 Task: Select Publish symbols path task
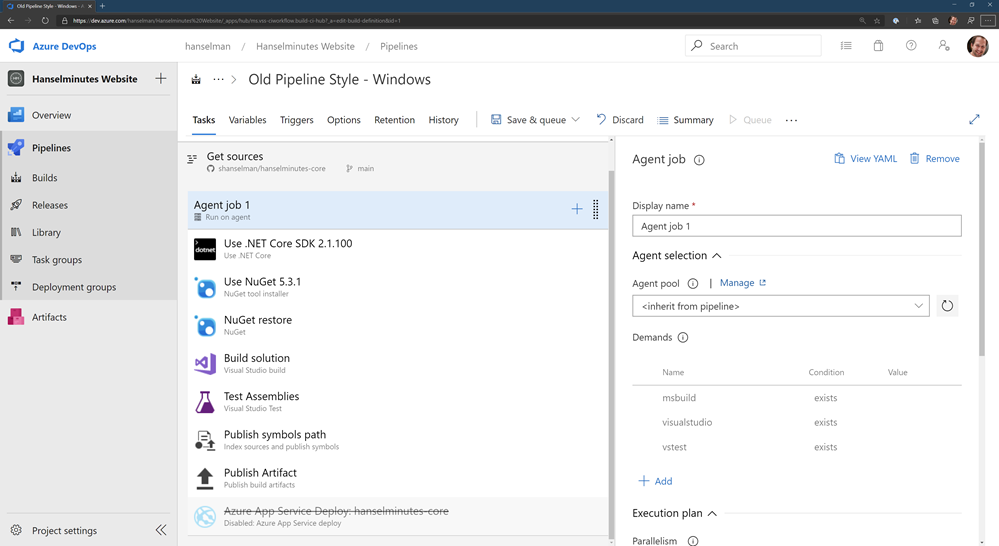click(x=398, y=440)
